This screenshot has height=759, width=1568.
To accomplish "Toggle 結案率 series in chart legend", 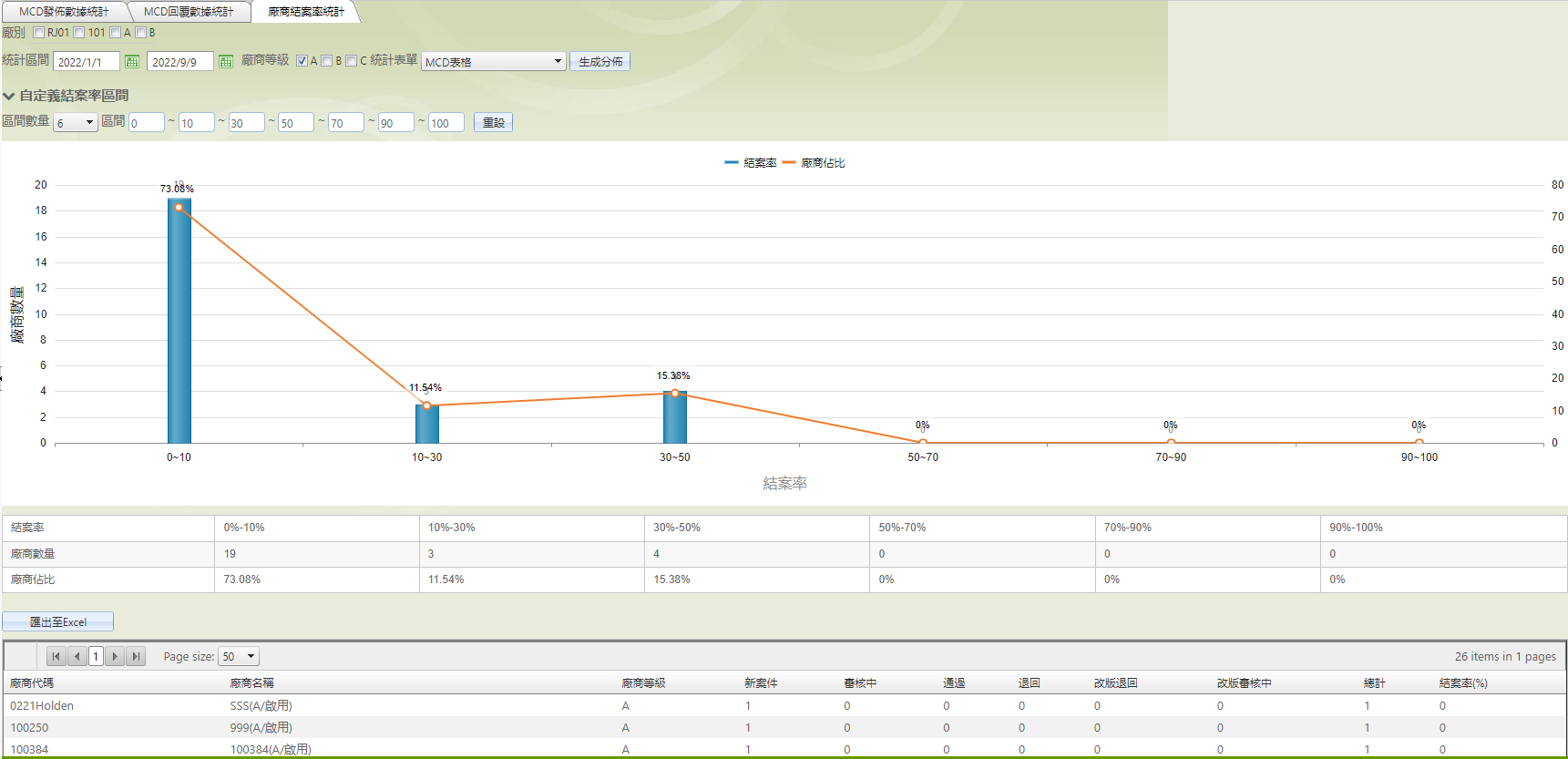I will [x=751, y=163].
